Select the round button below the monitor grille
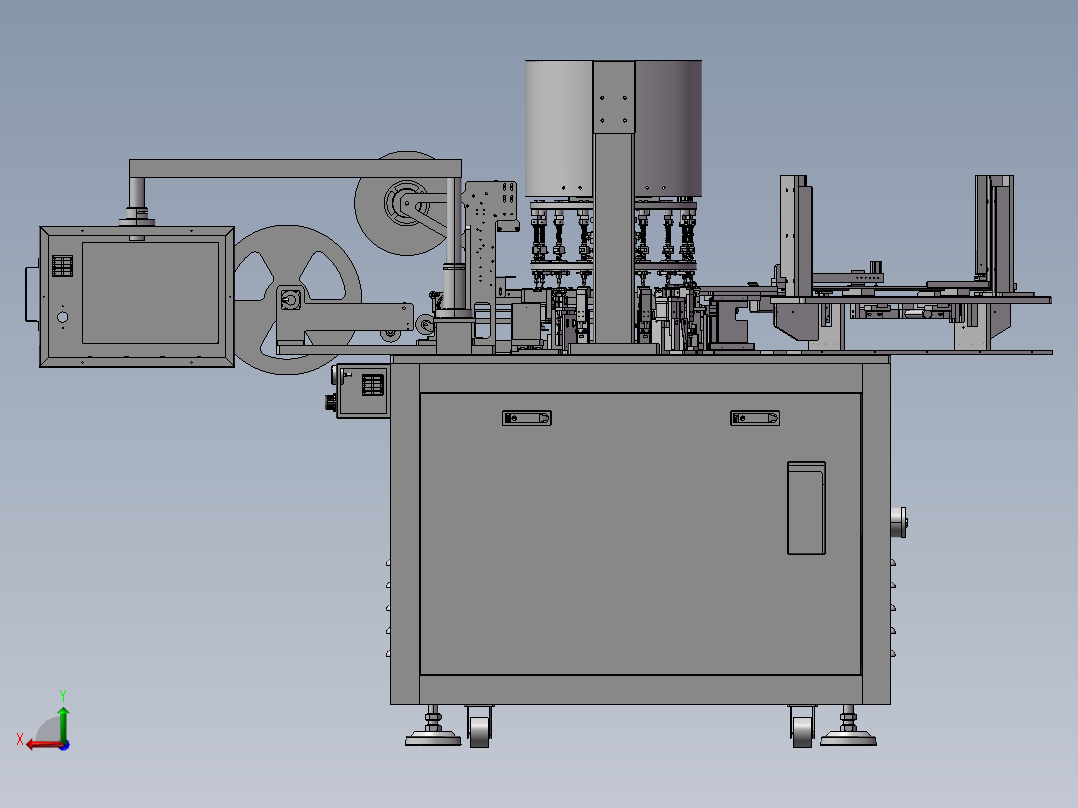1078x808 pixels. [x=63, y=317]
